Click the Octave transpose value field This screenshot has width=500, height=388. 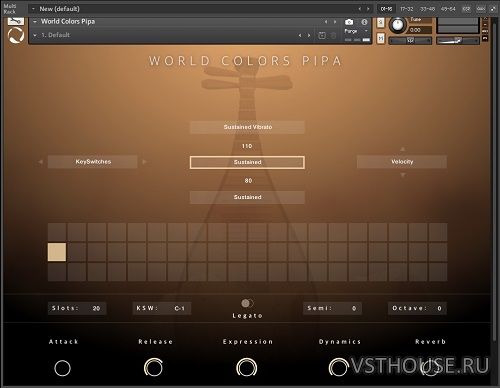(x=417, y=309)
